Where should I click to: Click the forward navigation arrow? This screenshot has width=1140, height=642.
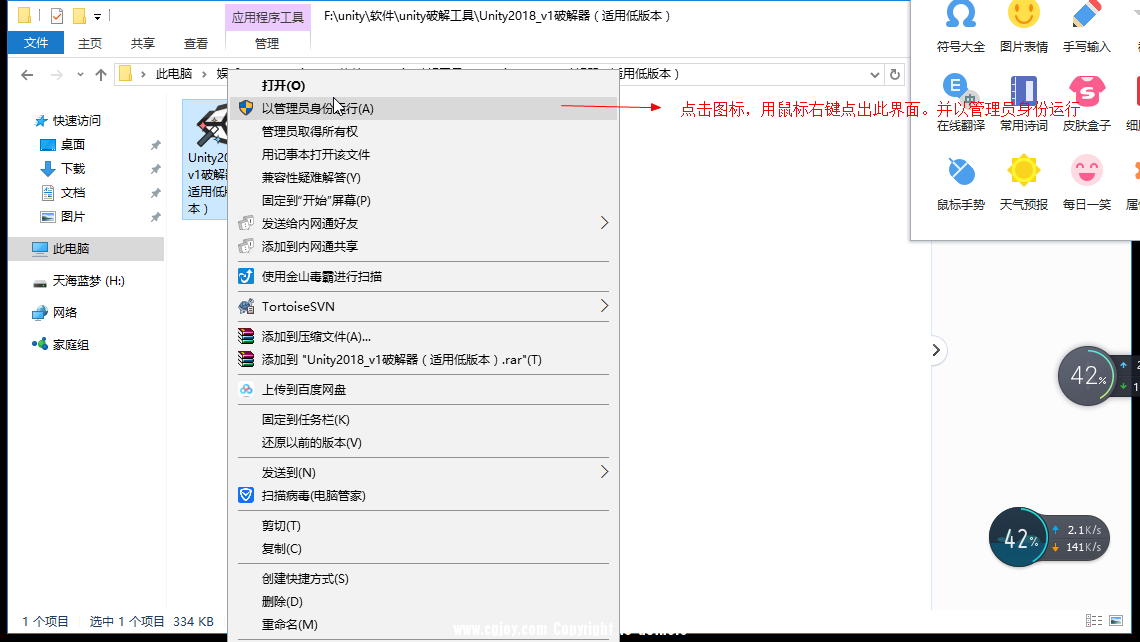[56, 74]
